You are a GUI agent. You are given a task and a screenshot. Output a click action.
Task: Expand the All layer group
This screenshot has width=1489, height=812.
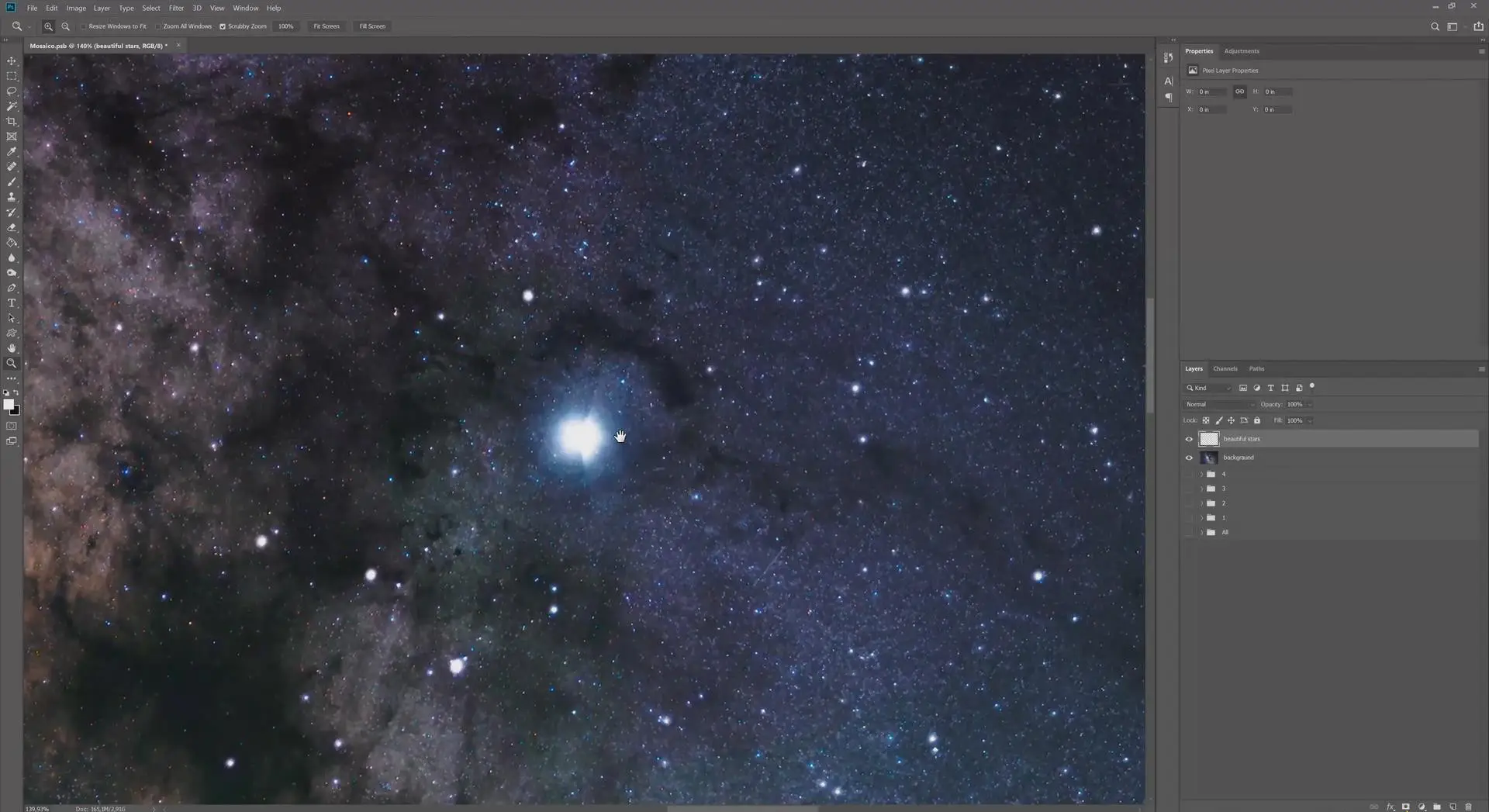[x=1202, y=533]
